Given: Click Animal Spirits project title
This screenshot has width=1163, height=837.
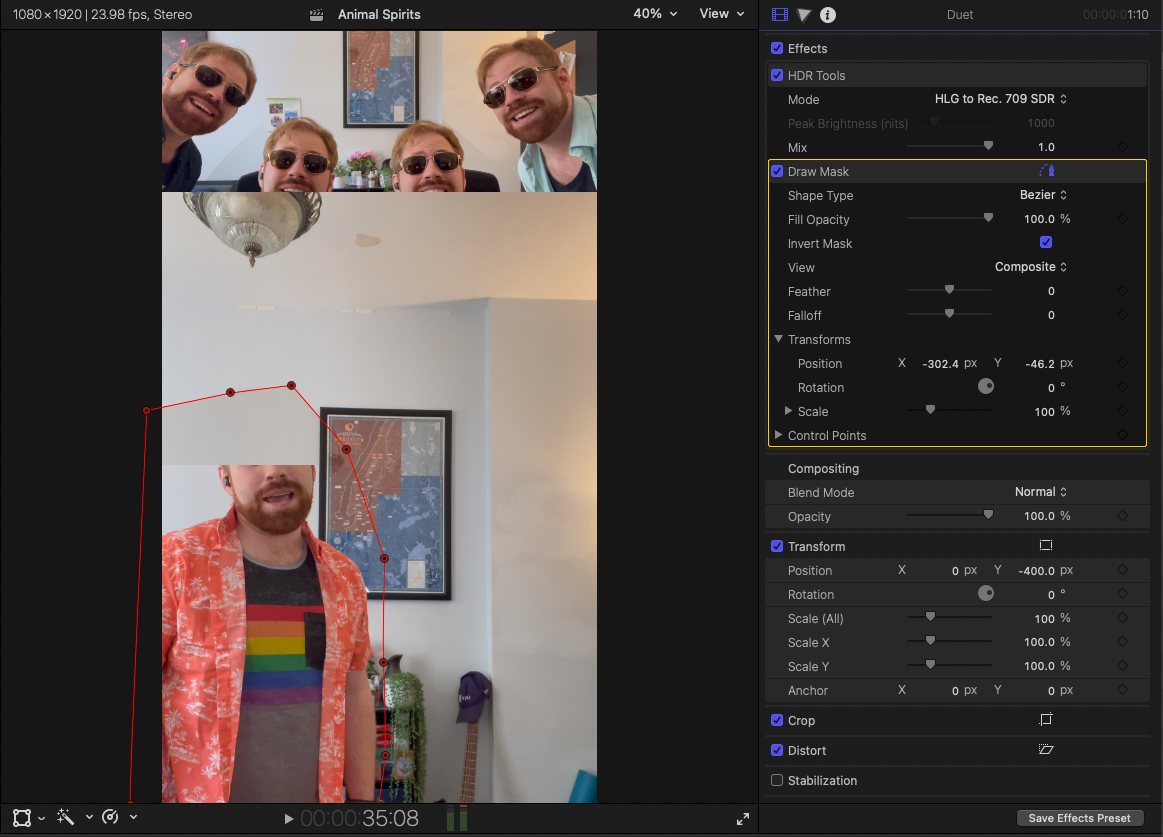Looking at the screenshot, I should click(379, 14).
